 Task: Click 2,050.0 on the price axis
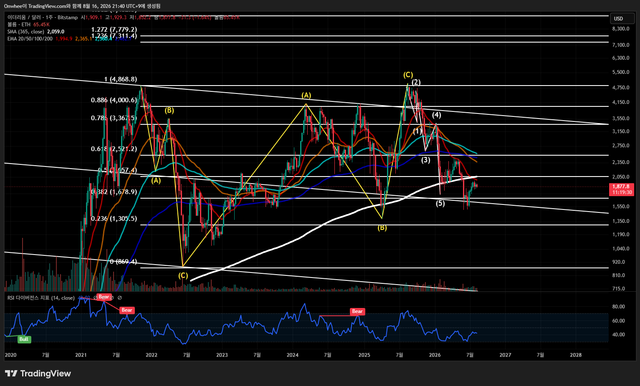tap(621, 177)
